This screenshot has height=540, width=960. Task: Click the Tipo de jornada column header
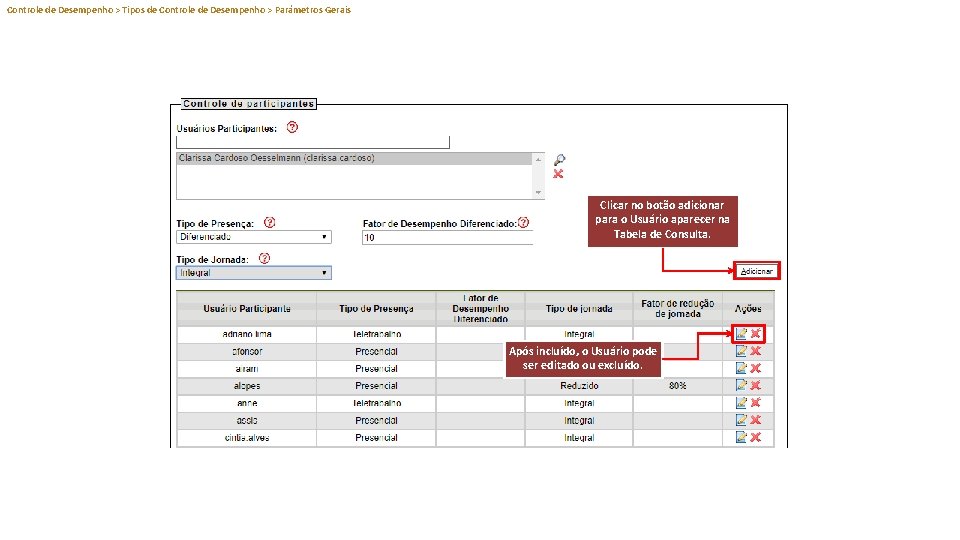579,309
